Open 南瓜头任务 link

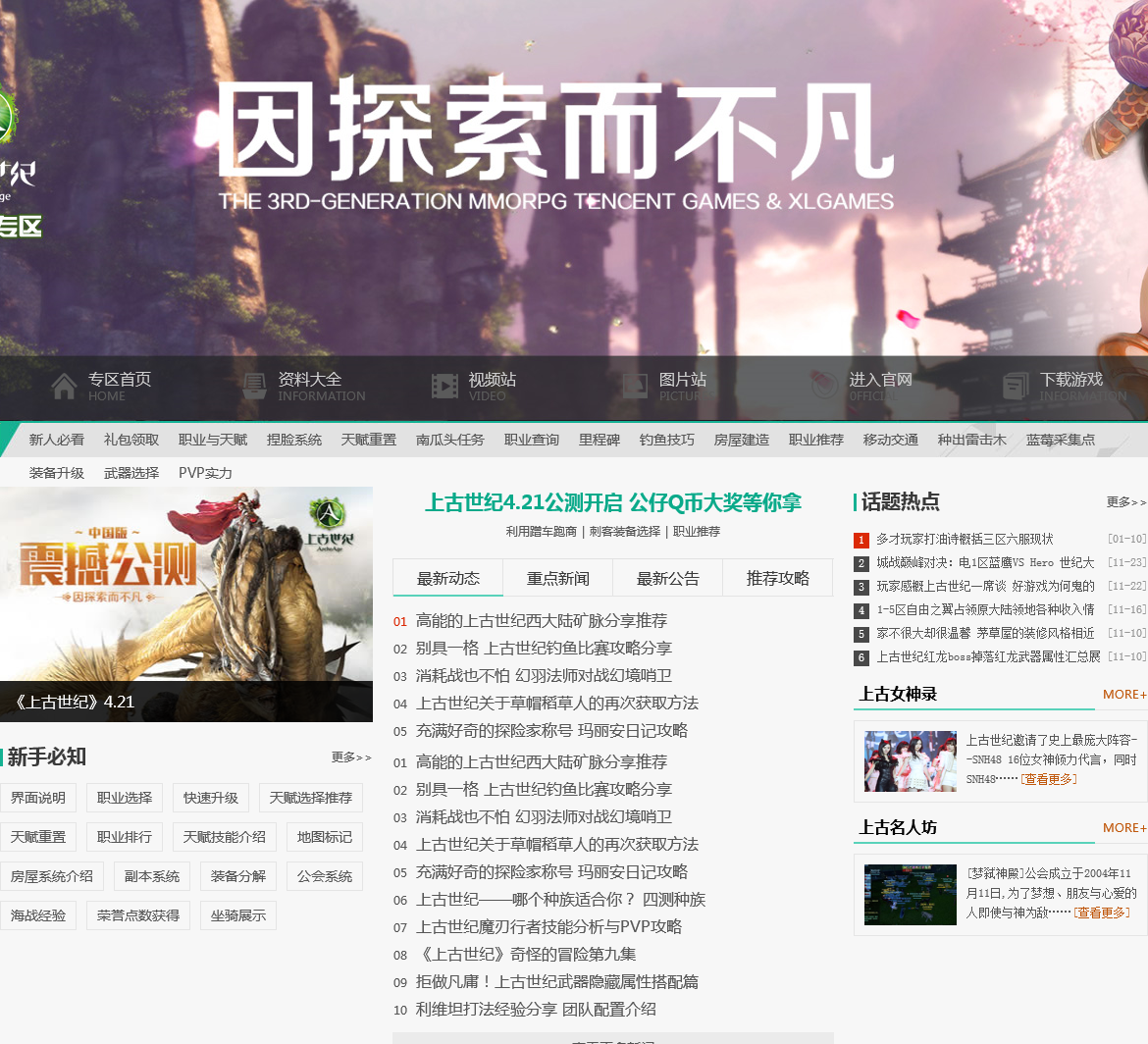[x=450, y=440]
